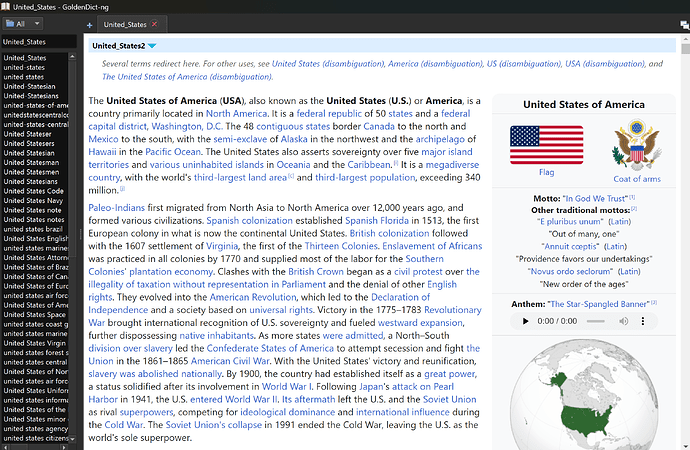Click the word search input field
Screen dimensions: 690x450
pyautogui.click(x=38, y=42)
